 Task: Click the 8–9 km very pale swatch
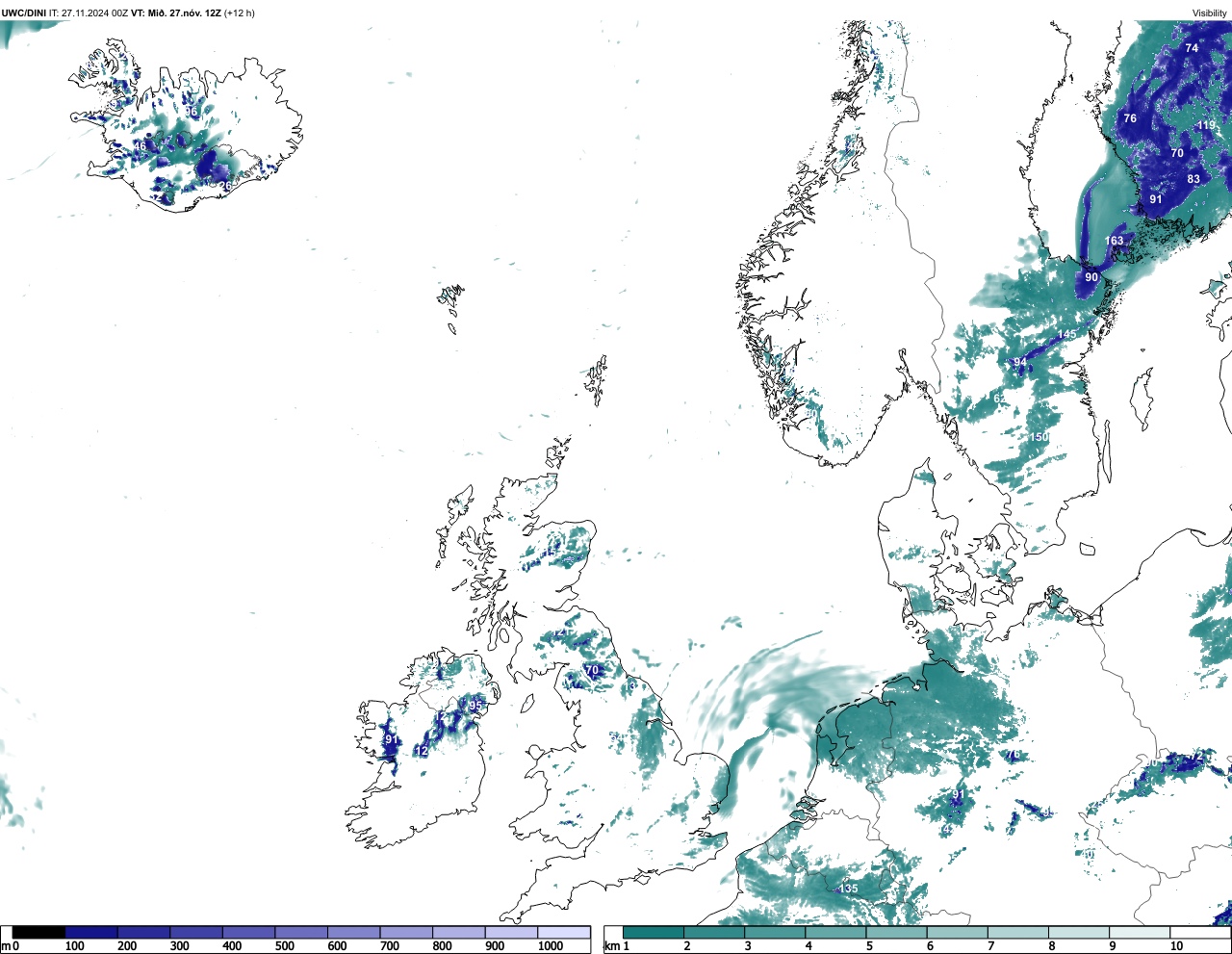pos(1078,933)
